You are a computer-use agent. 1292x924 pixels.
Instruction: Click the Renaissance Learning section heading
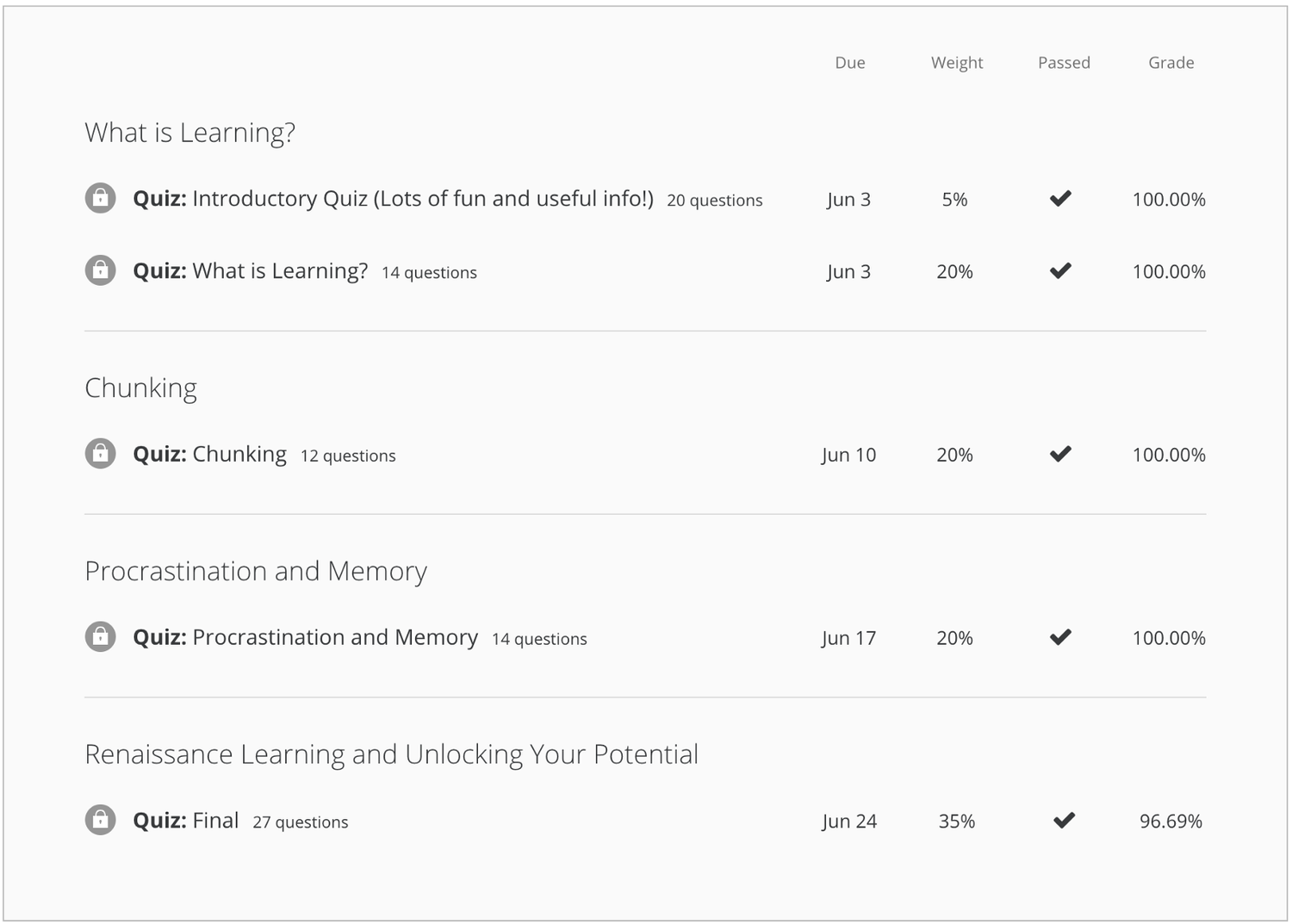click(x=391, y=753)
